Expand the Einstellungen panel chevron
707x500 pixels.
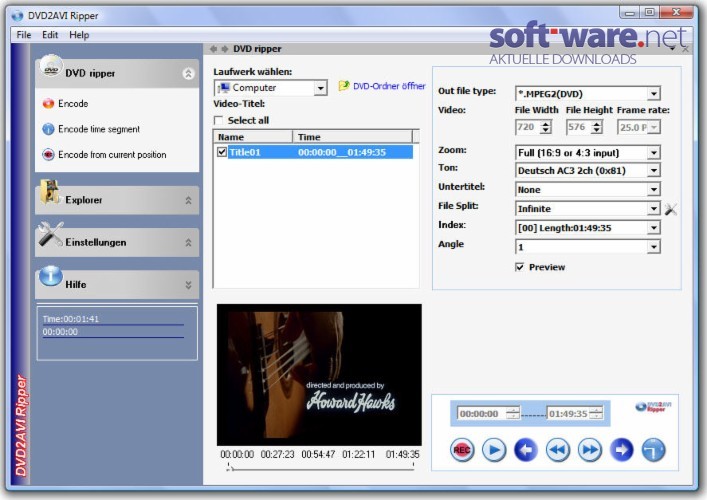[188, 243]
